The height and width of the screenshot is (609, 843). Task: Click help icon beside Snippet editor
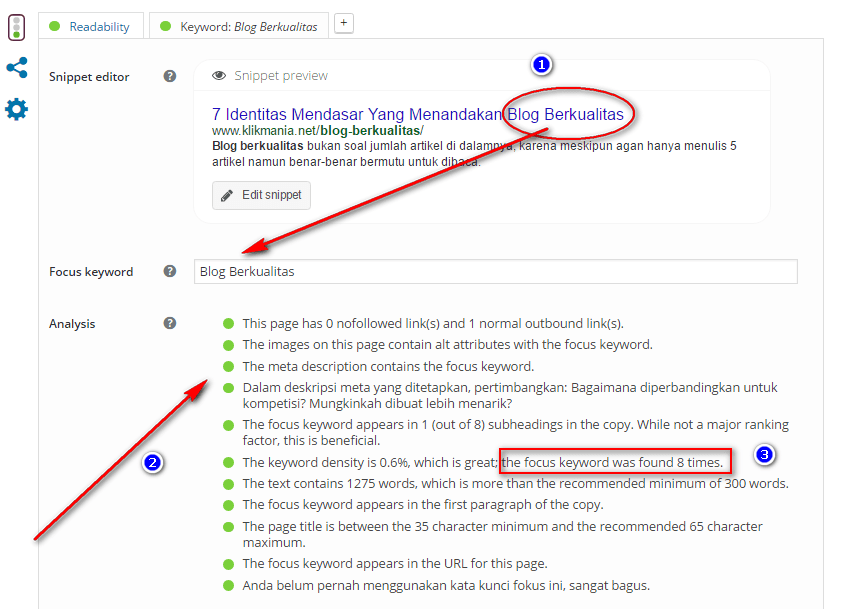(x=170, y=76)
